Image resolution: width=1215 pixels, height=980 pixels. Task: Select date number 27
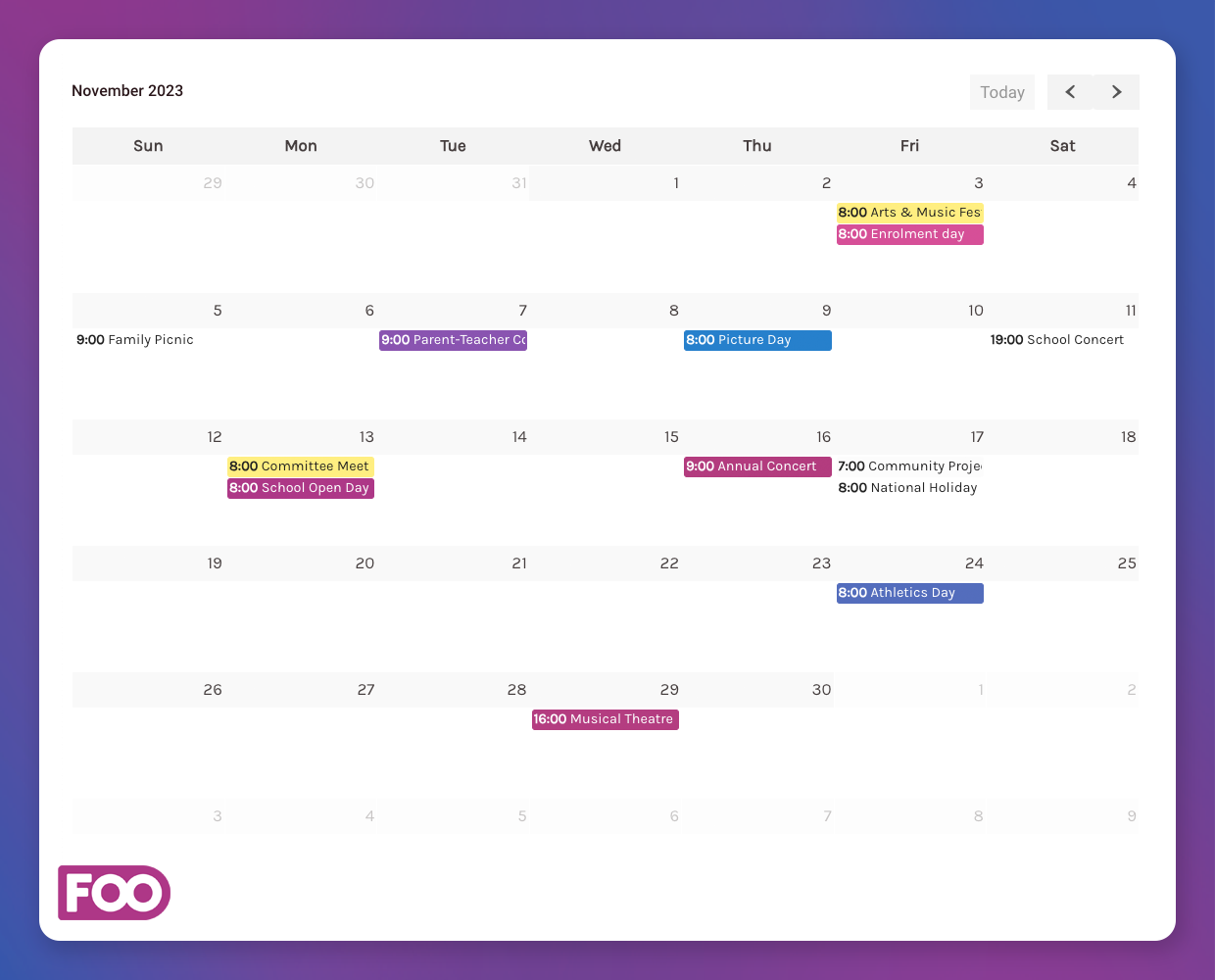[x=366, y=690]
